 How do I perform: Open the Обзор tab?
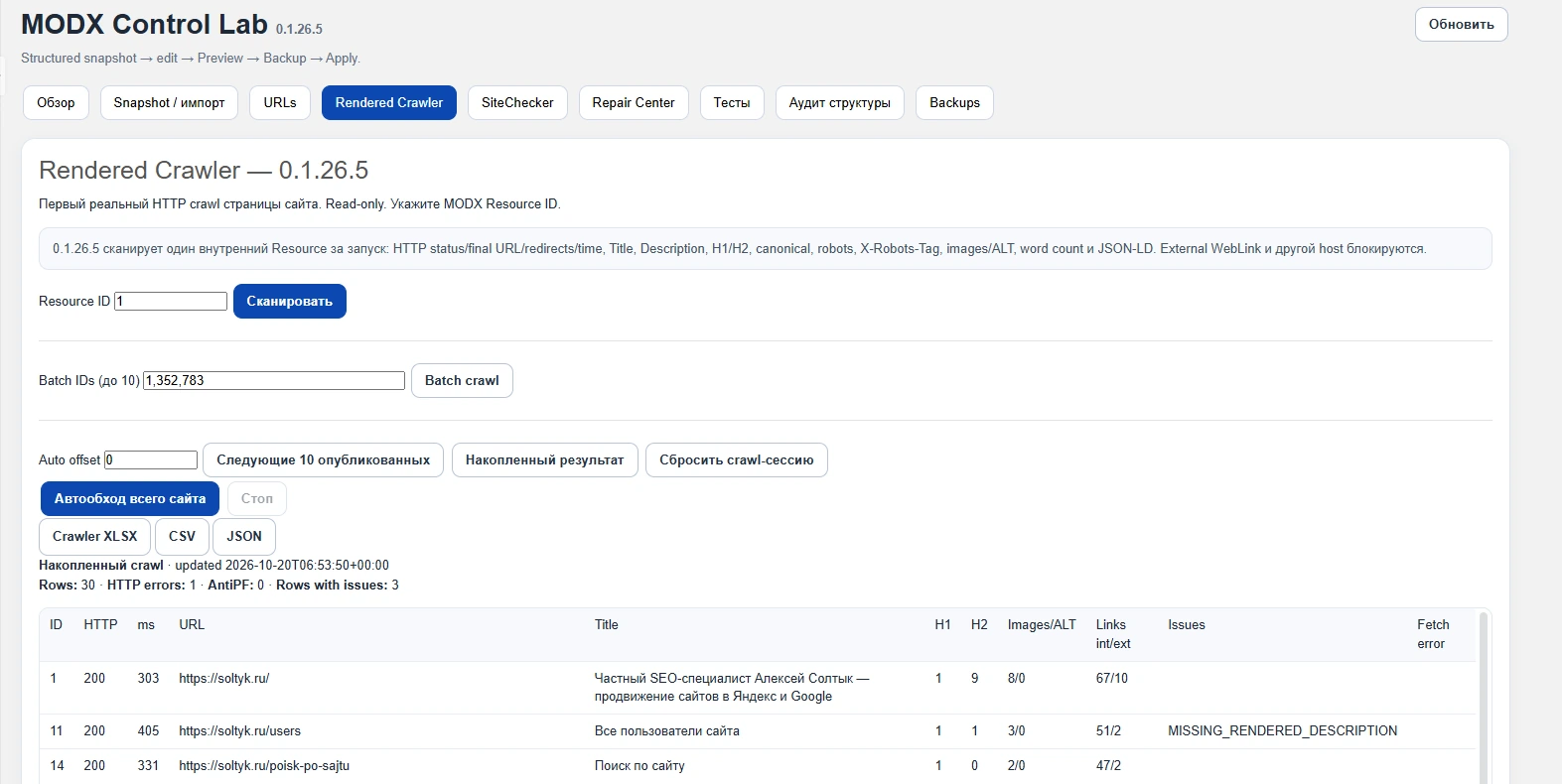click(56, 102)
